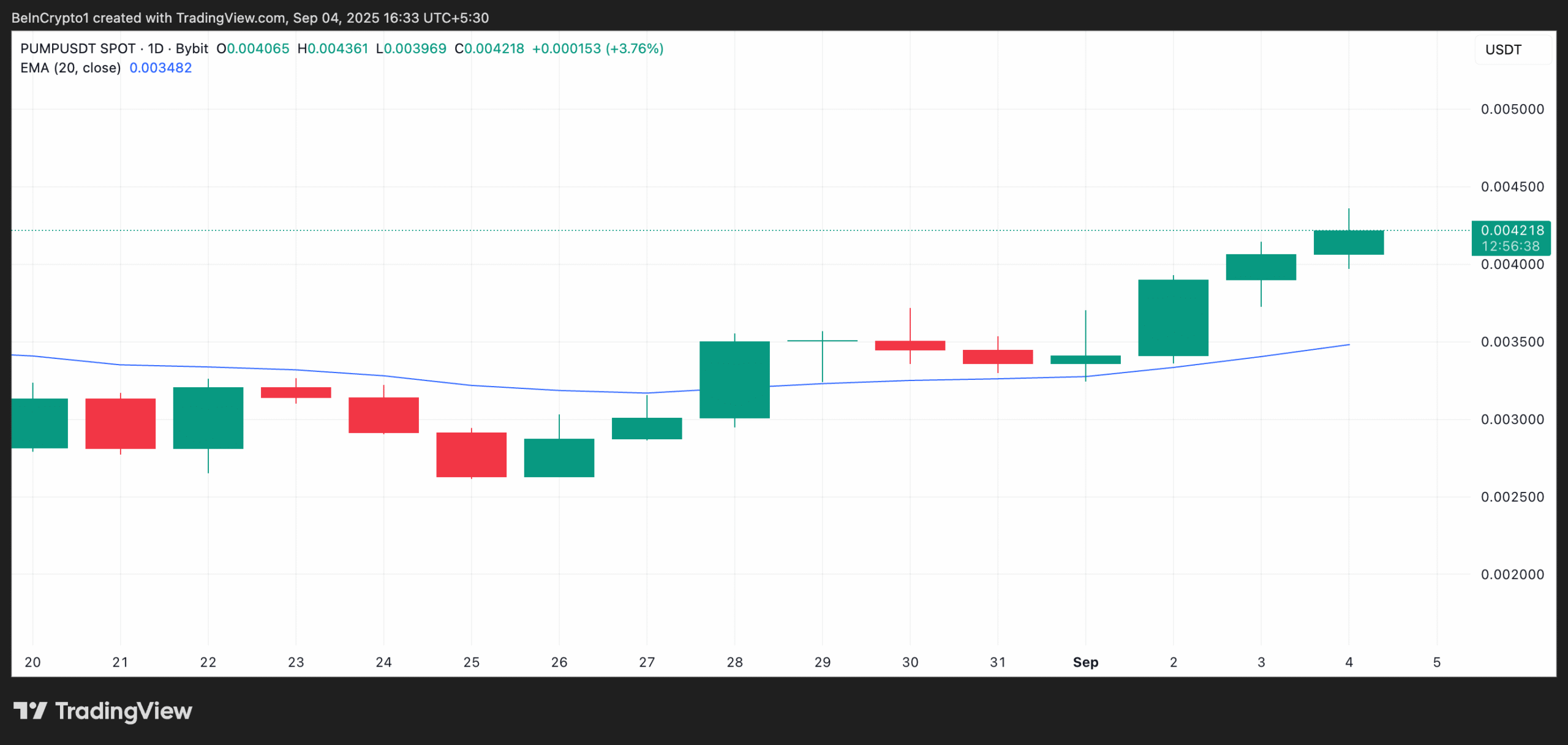Click the blue EMA value 0.003482

coord(160,68)
